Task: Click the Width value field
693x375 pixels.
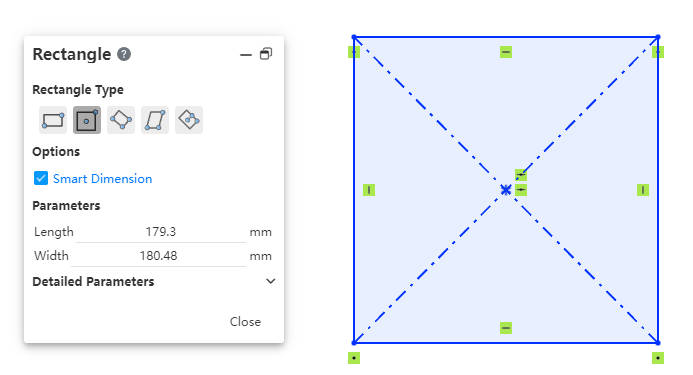Action: pyautogui.click(x=159, y=256)
